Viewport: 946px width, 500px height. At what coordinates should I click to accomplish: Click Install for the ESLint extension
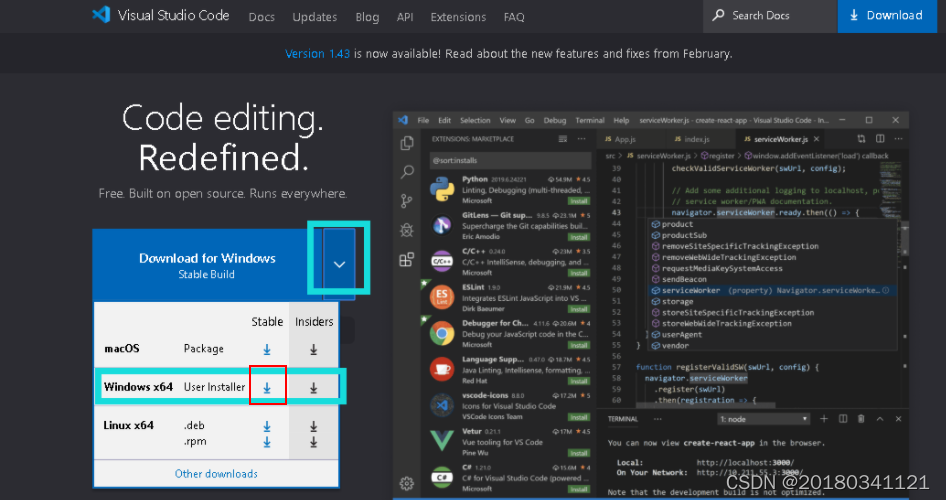[579, 309]
